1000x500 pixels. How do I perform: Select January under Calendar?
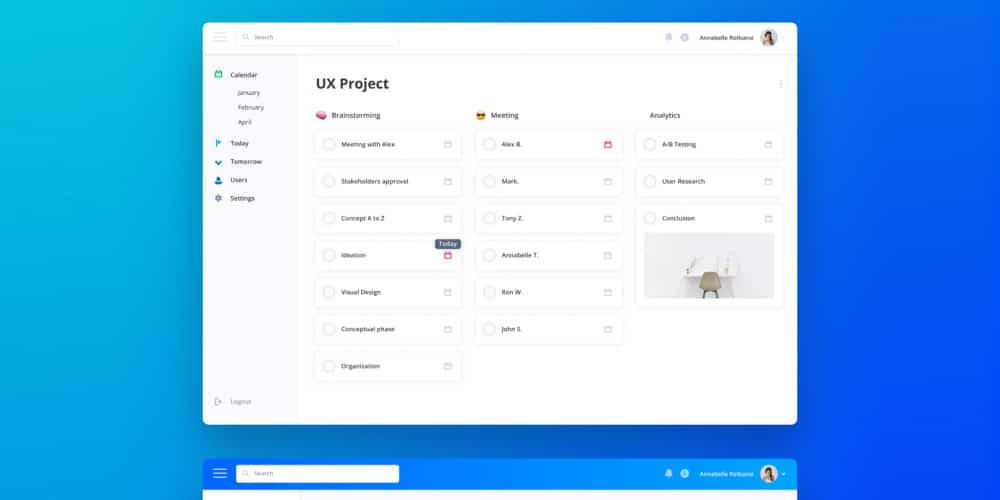249,92
